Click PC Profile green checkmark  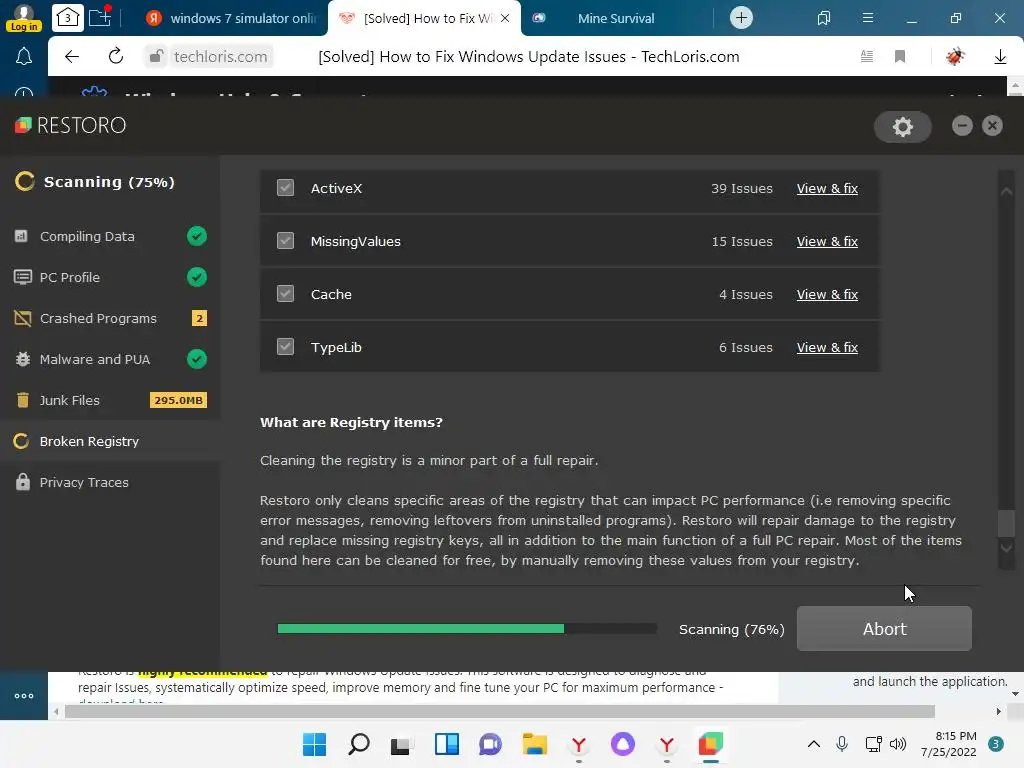[x=197, y=278]
